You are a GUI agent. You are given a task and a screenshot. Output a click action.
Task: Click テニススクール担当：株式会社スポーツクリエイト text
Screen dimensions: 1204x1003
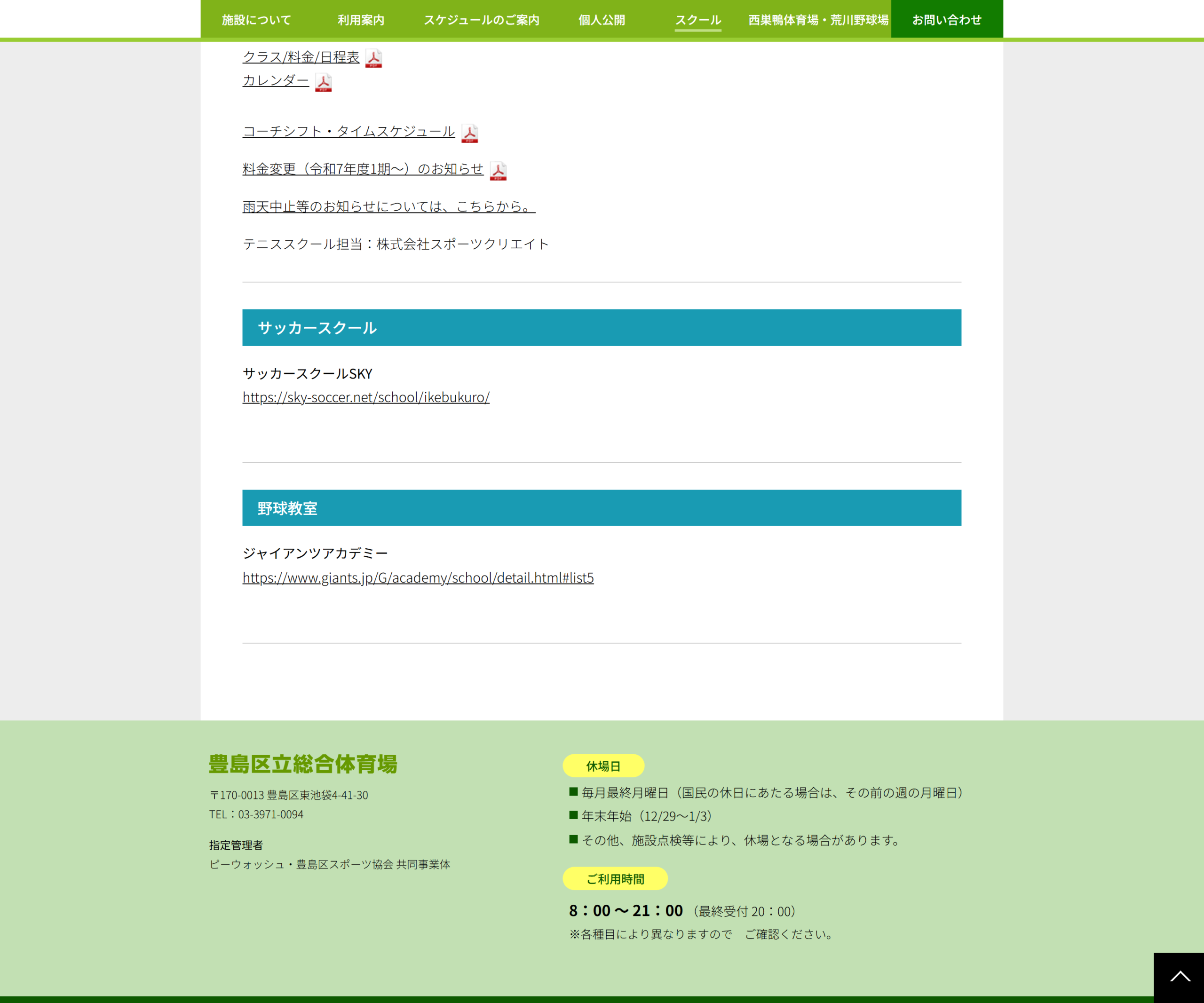click(396, 244)
